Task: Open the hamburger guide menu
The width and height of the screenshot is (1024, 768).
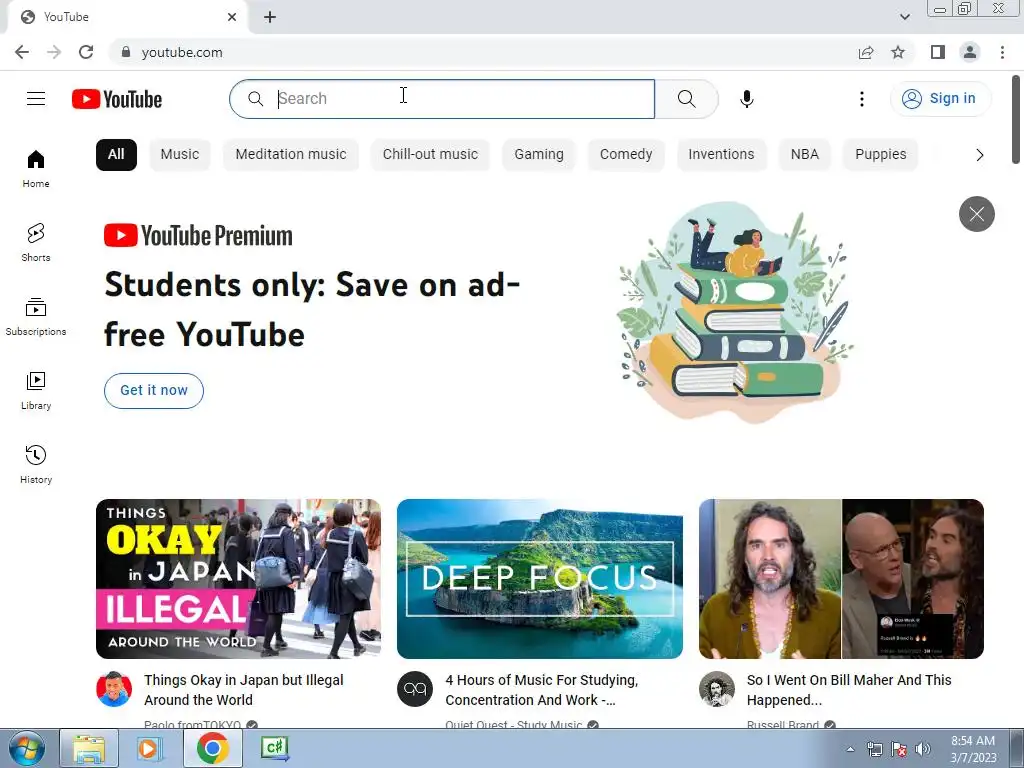Action: click(x=36, y=99)
